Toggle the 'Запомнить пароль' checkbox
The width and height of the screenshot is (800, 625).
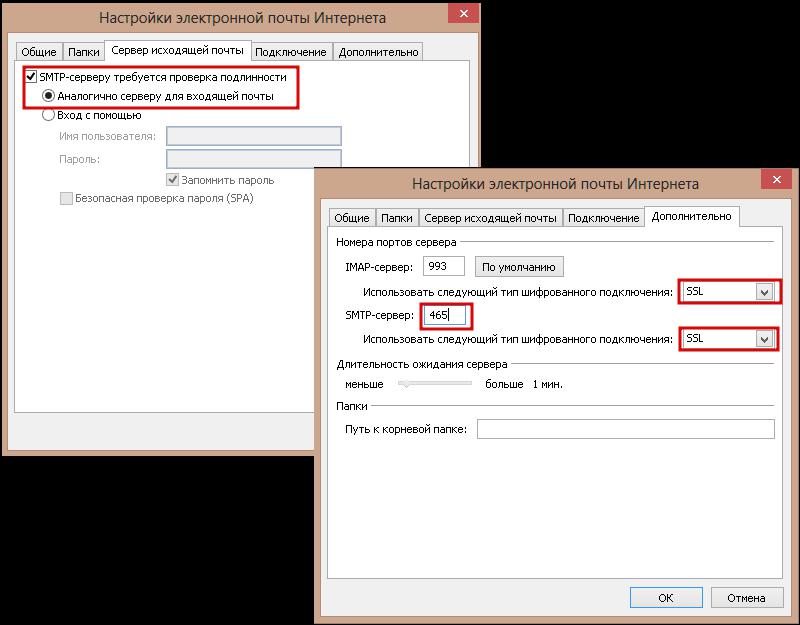[172, 180]
